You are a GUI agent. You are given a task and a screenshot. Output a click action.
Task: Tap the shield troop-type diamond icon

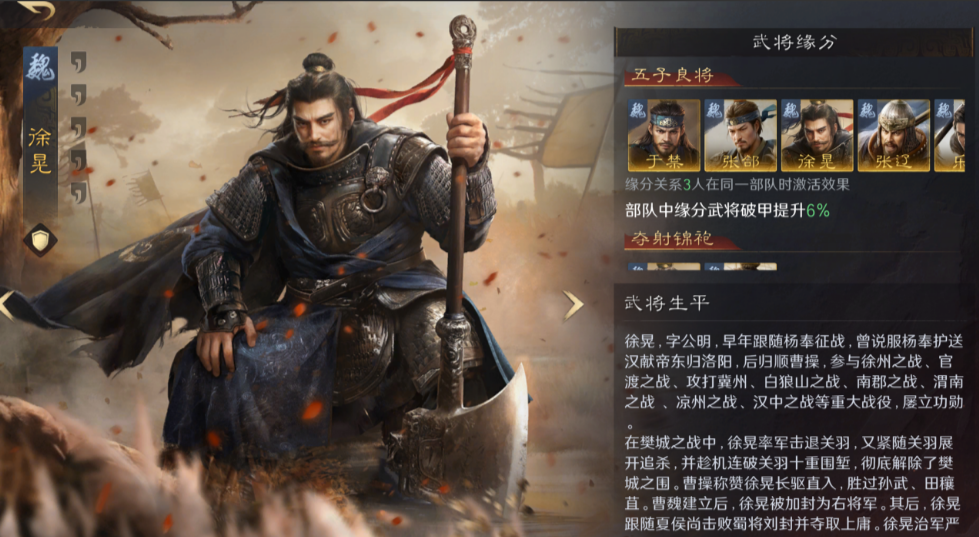[x=41, y=240]
